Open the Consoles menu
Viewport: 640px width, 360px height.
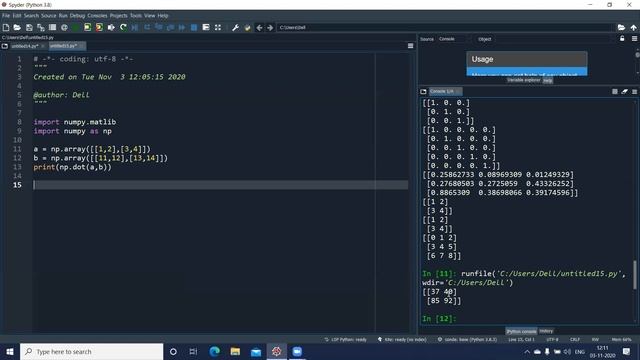click(97, 16)
